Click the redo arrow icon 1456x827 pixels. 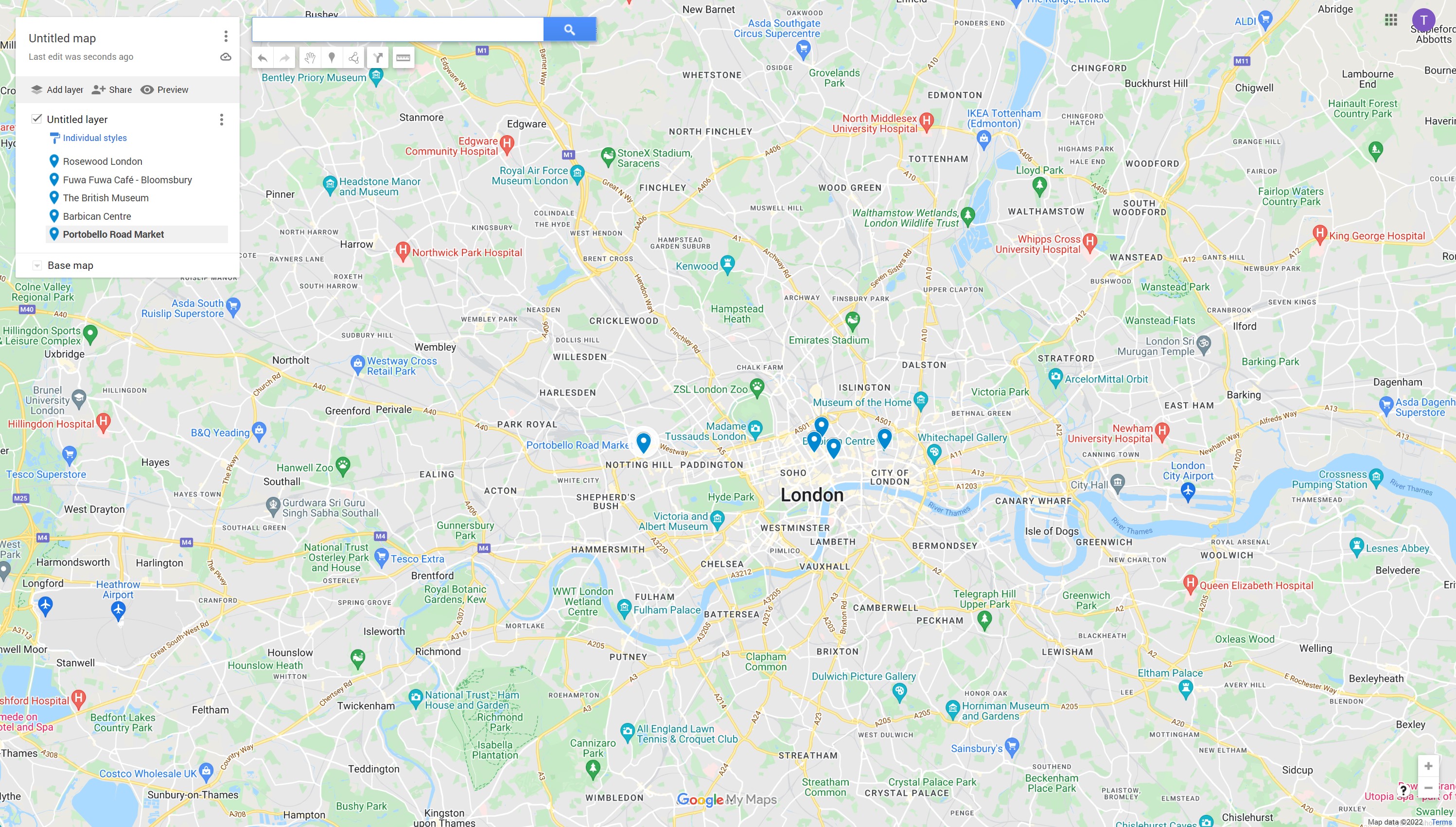tap(285, 56)
